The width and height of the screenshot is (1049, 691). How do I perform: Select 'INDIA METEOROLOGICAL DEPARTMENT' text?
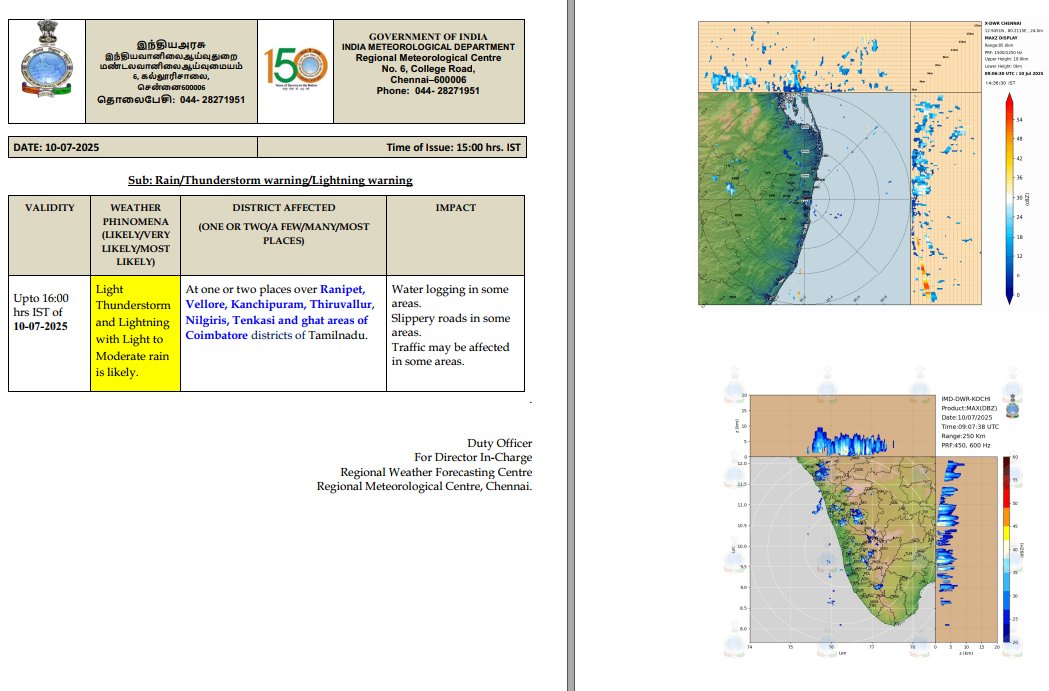point(428,47)
